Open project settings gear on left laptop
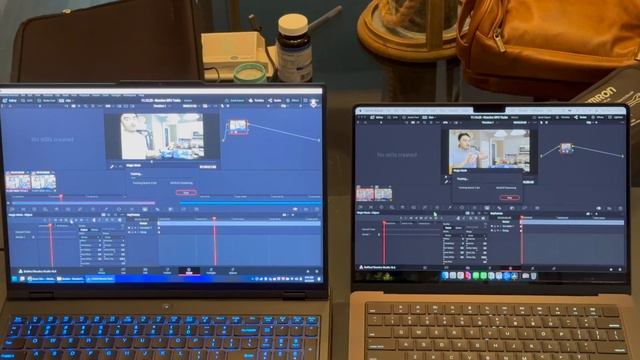Viewport: 640px width, 360px height. pos(316,271)
